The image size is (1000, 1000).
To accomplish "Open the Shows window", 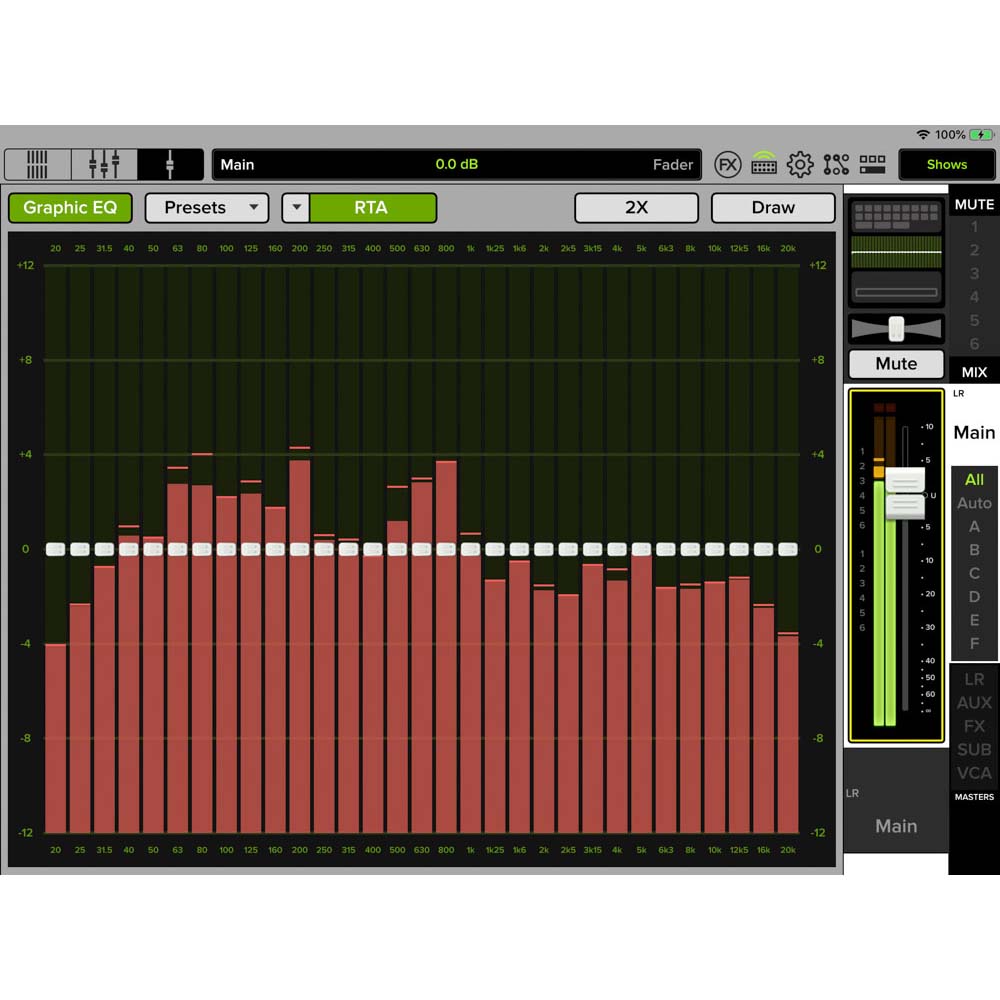I will (x=946, y=164).
